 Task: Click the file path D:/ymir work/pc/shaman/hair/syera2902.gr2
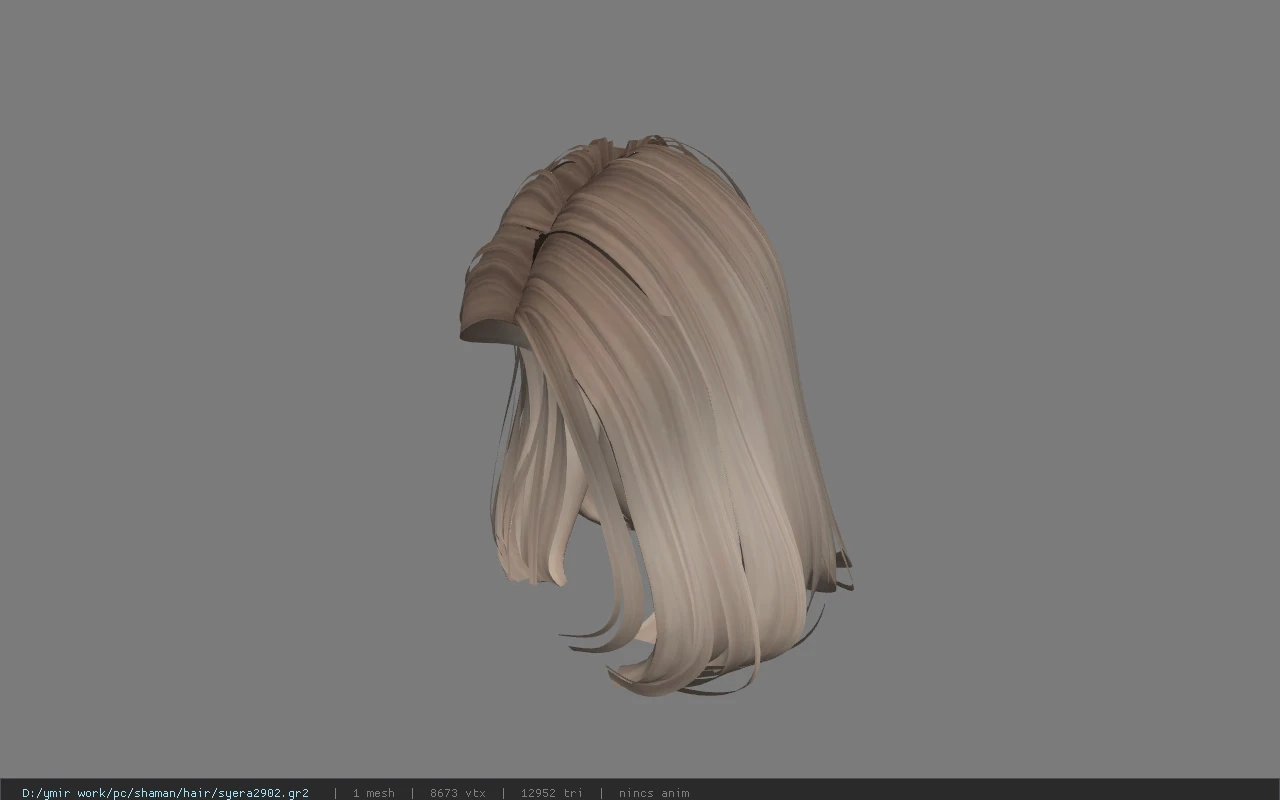click(x=165, y=793)
